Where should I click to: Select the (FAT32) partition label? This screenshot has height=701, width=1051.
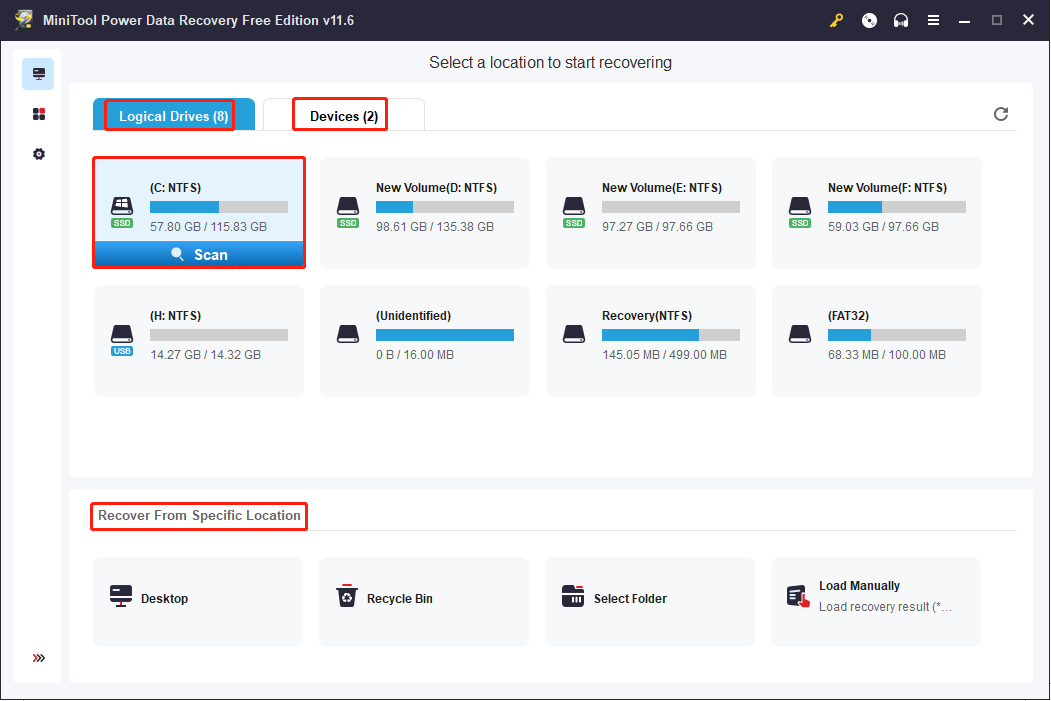point(849,316)
